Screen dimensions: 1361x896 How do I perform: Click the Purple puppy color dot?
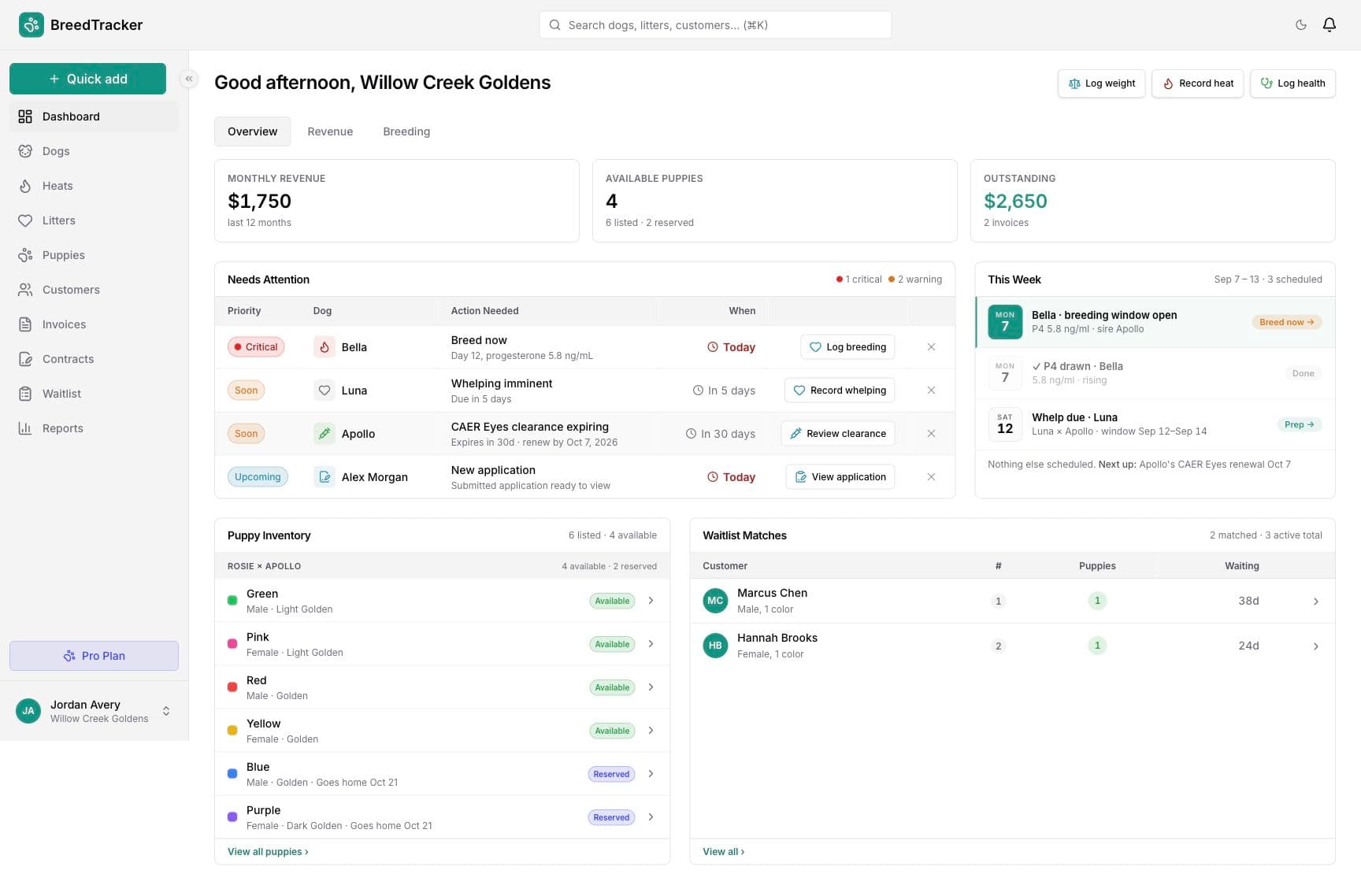click(x=232, y=817)
